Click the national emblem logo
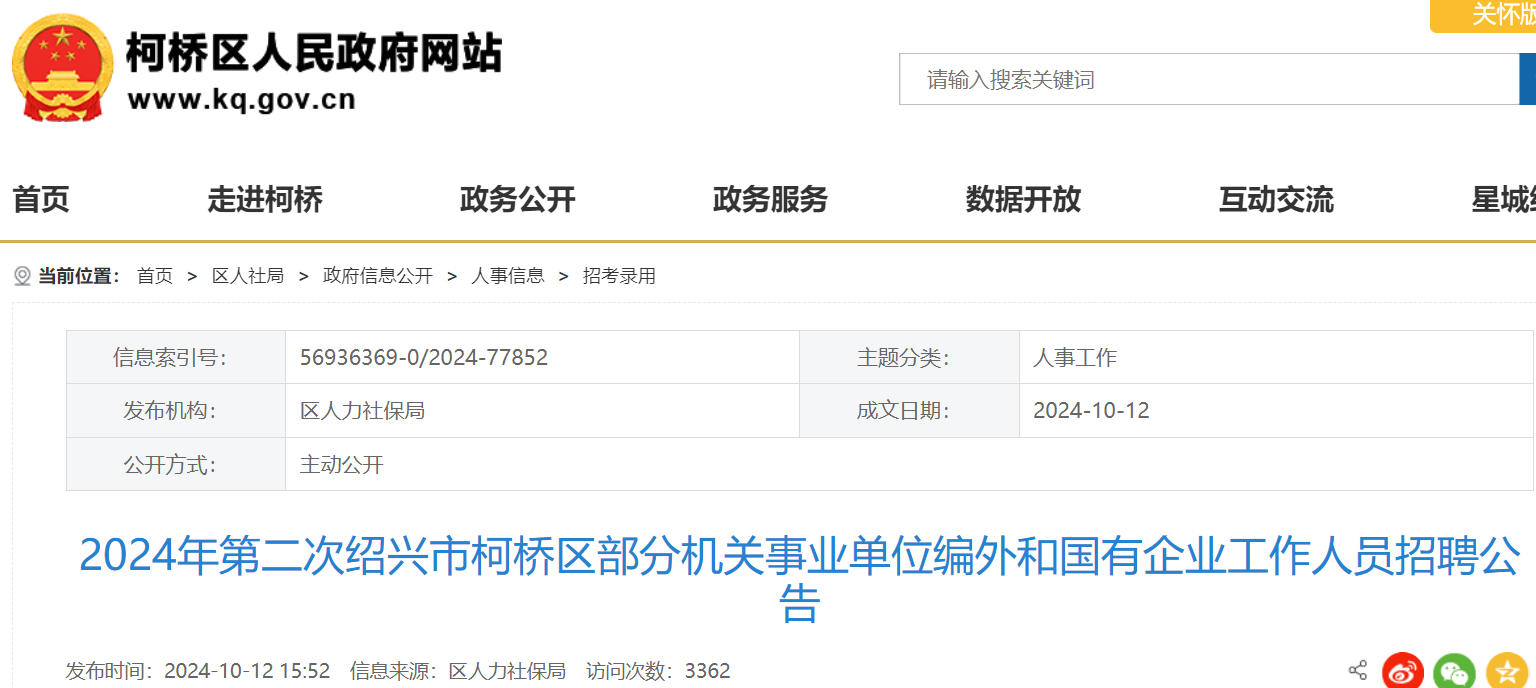 (x=62, y=68)
